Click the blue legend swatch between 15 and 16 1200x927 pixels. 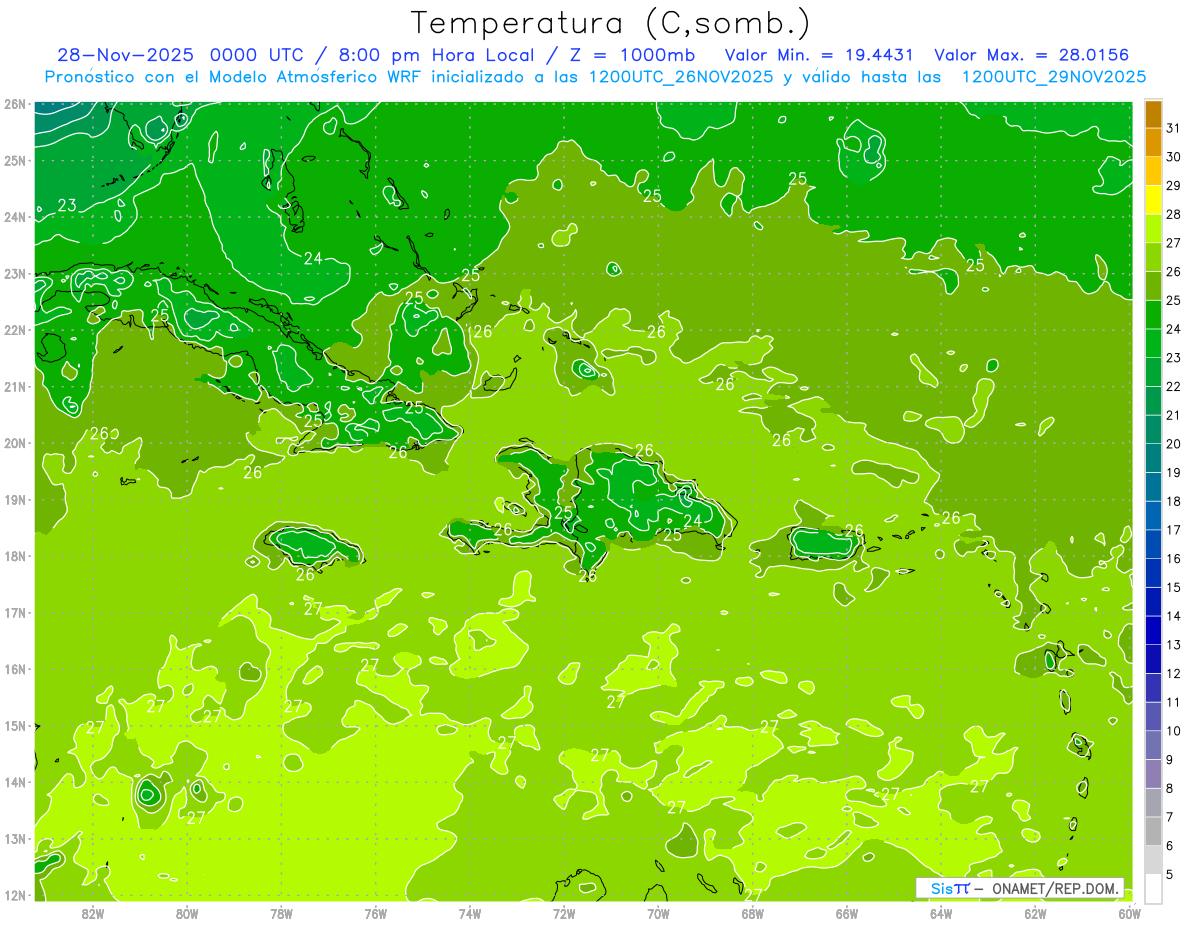pyautogui.click(x=1154, y=574)
